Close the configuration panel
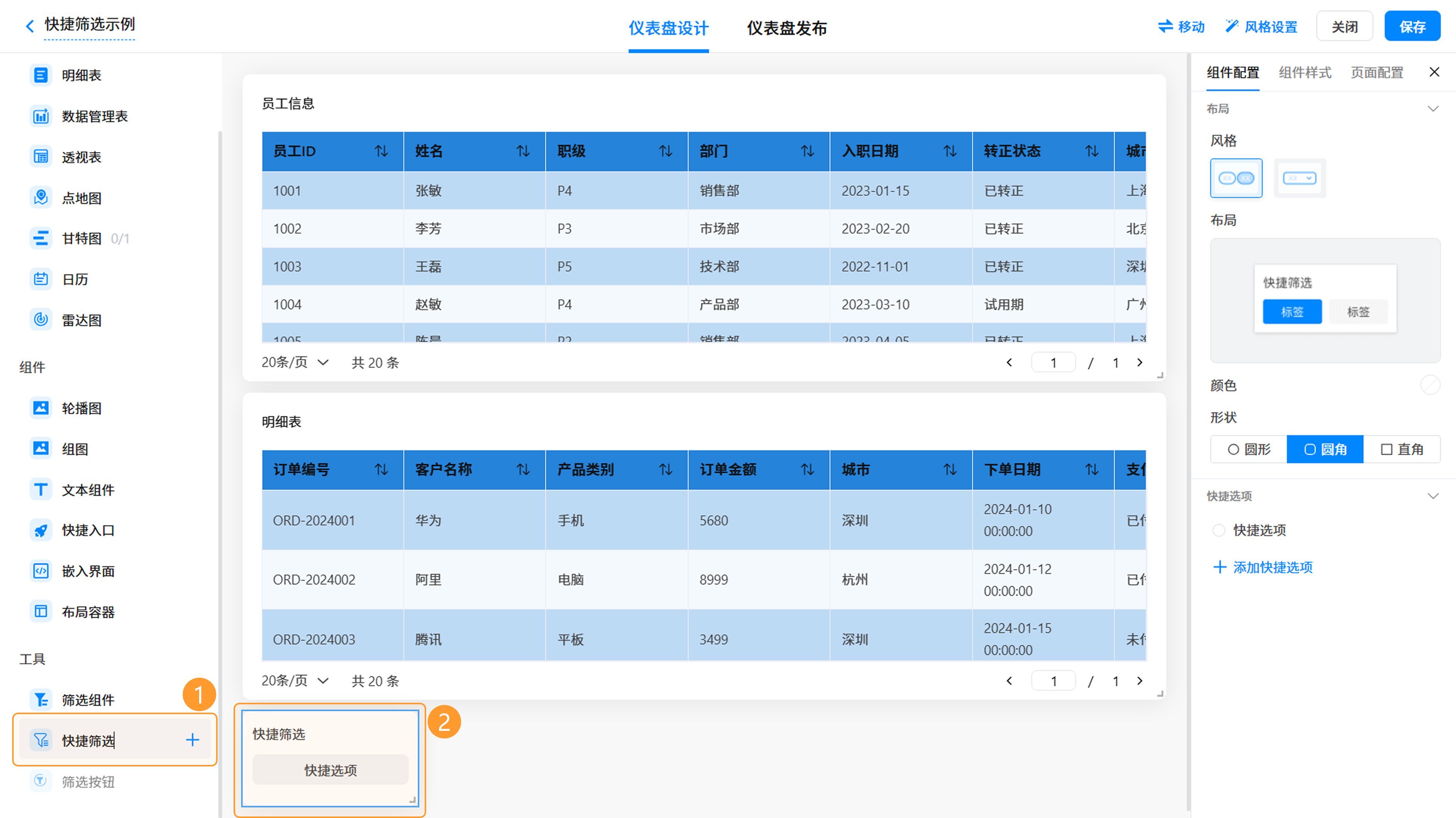The height and width of the screenshot is (818, 1456). [1434, 72]
